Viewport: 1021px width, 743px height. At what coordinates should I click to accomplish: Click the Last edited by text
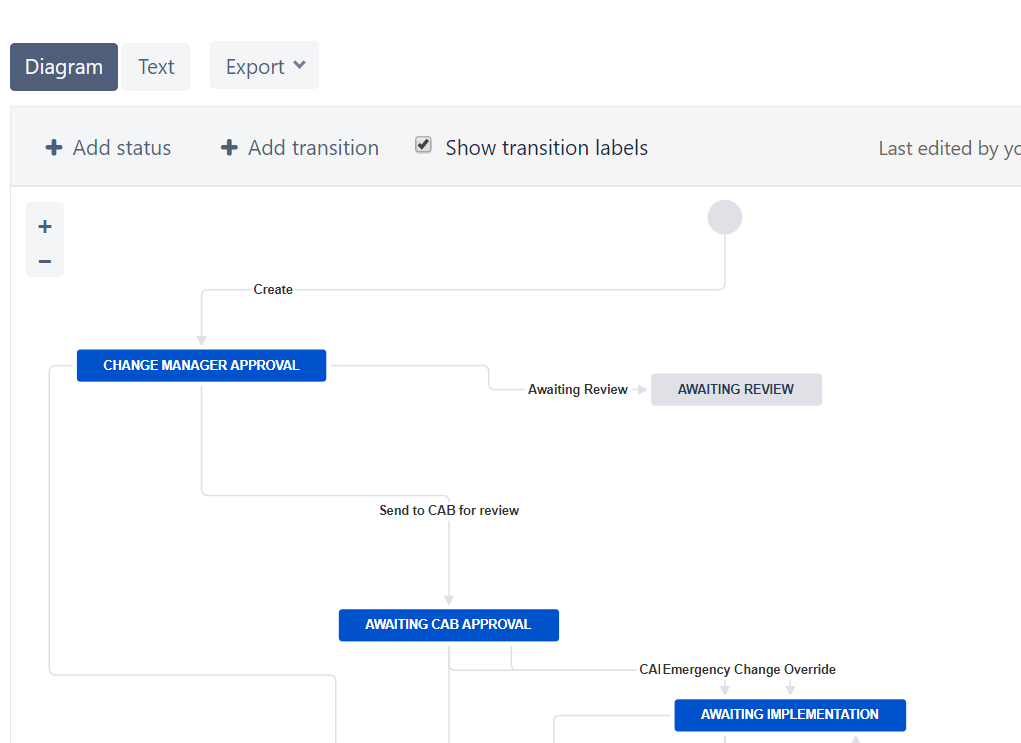click(x=949, y=148)
